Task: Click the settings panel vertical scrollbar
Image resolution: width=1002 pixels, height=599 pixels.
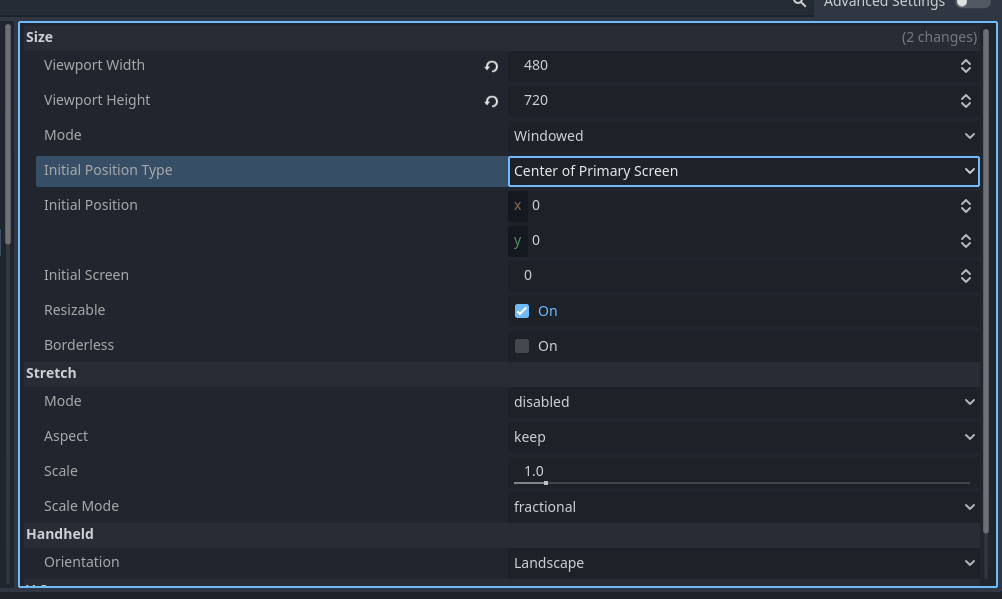Action: (x=988, y=280)
